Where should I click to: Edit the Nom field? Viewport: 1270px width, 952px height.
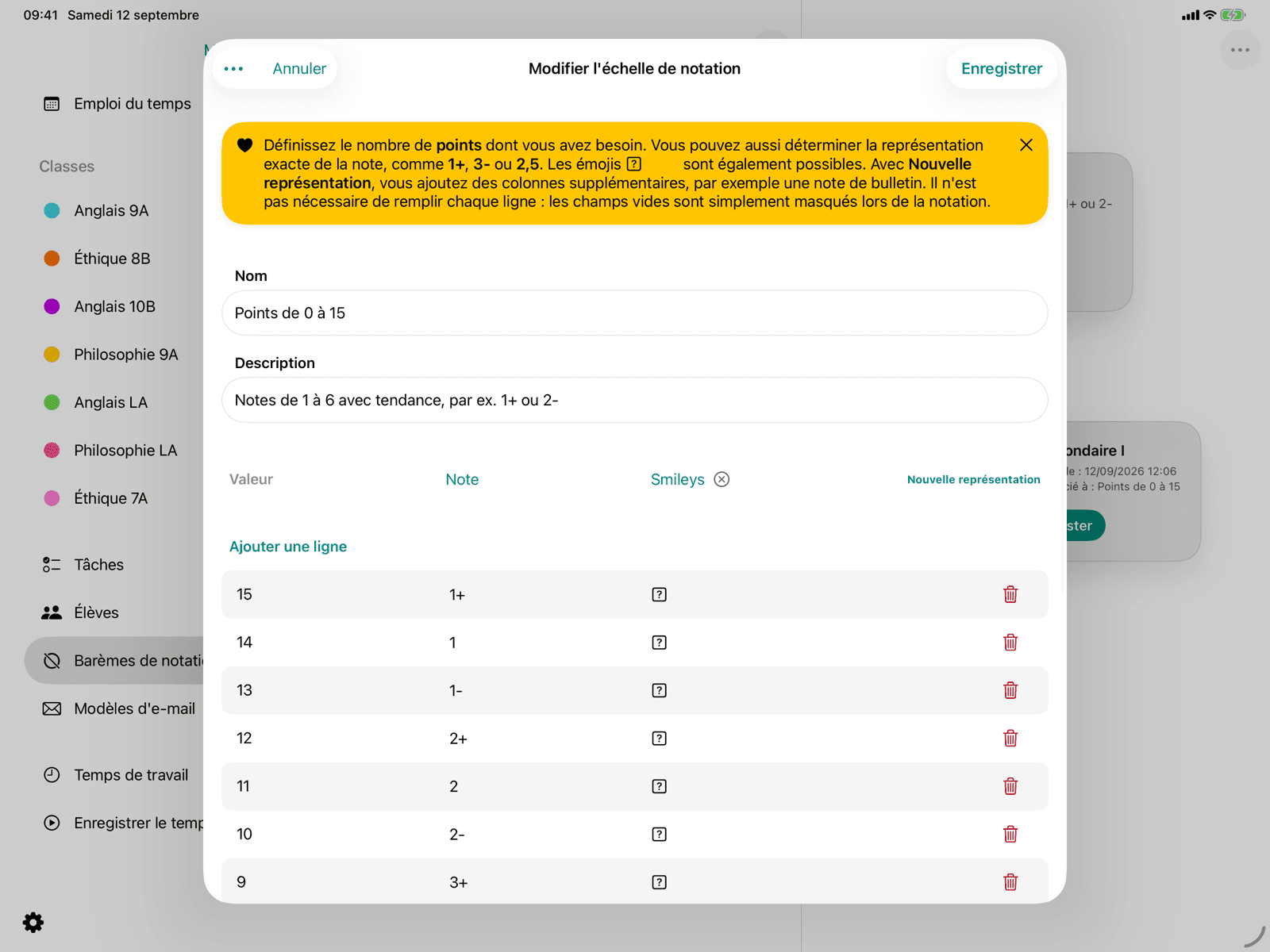[635, 313]
